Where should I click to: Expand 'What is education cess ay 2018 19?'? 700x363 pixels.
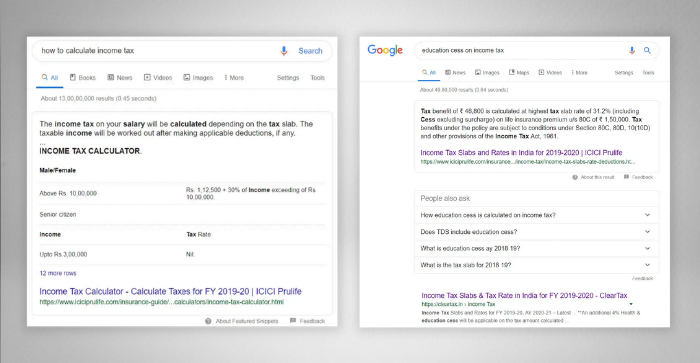click(537, 248)
